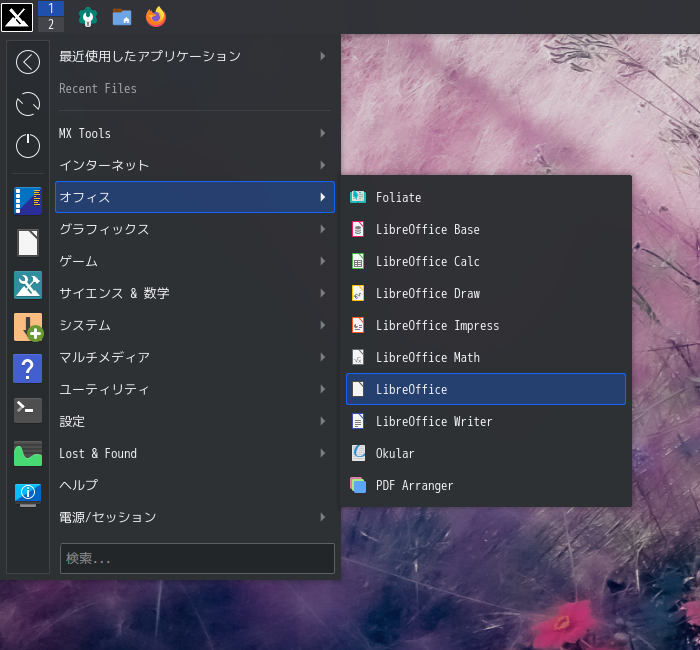Click the circular refresh arrows icon

[x=28, y=104]
